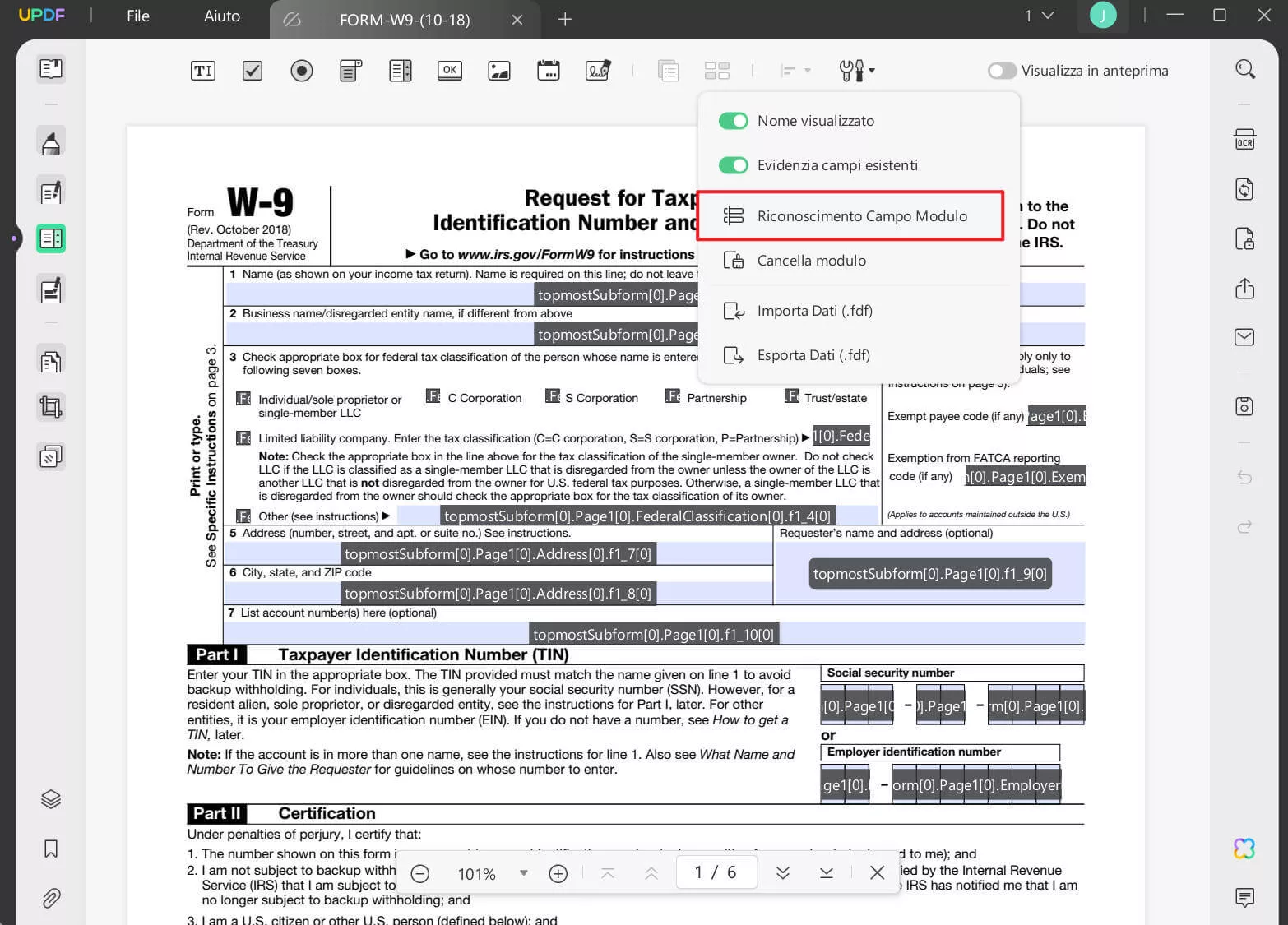This screenshot has height=925, width=1288.
Task: Add a new tab with plus
Action: pos(565,19)
